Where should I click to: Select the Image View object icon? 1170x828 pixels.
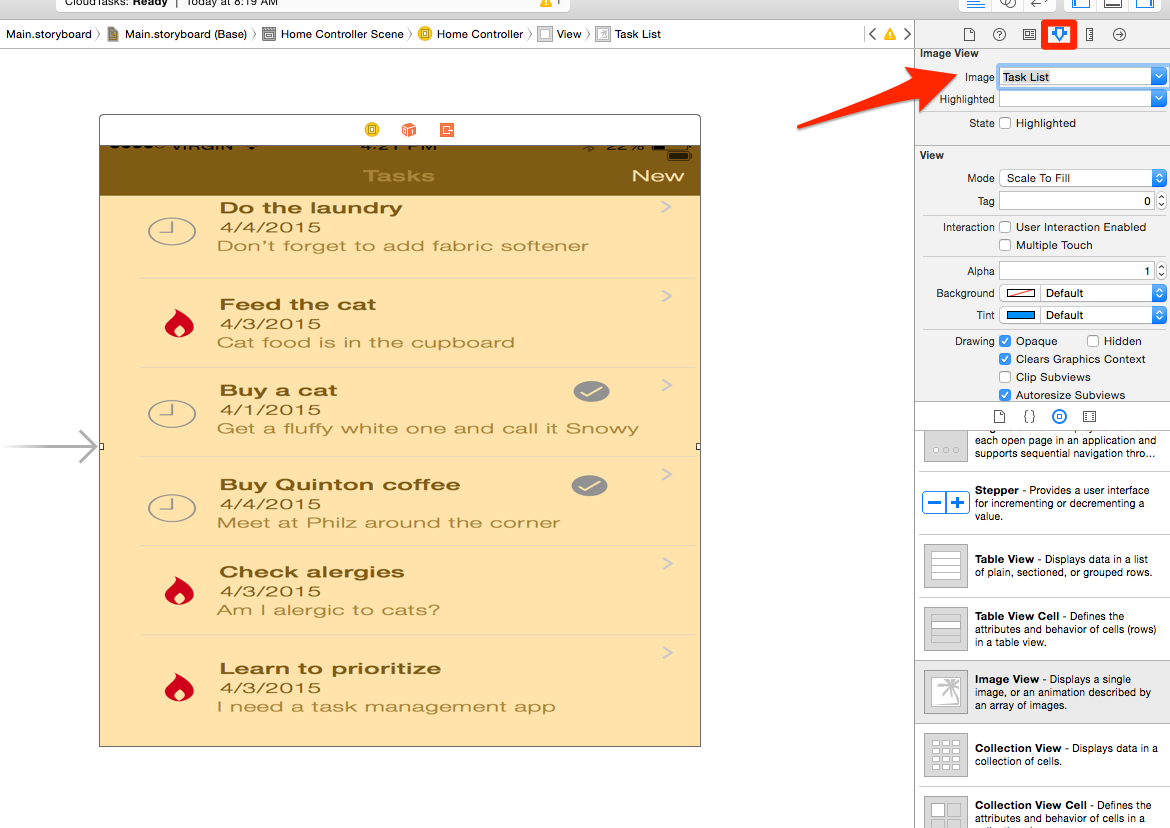[x=945, y=691]
